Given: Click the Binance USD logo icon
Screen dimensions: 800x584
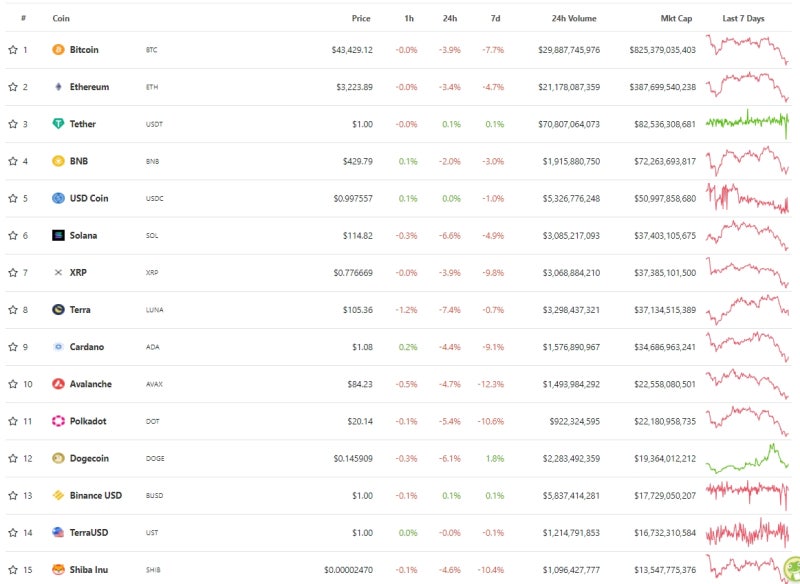Looking at the screenshot, I should pos(58,495).
